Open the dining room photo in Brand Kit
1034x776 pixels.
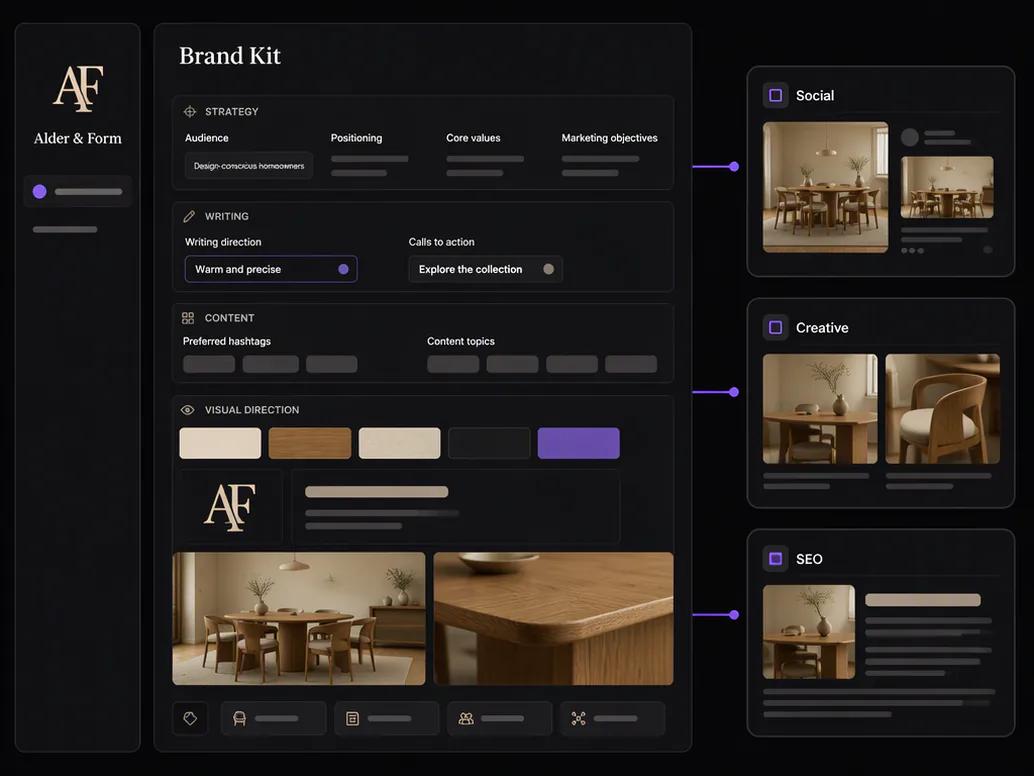tap(299, 618)
